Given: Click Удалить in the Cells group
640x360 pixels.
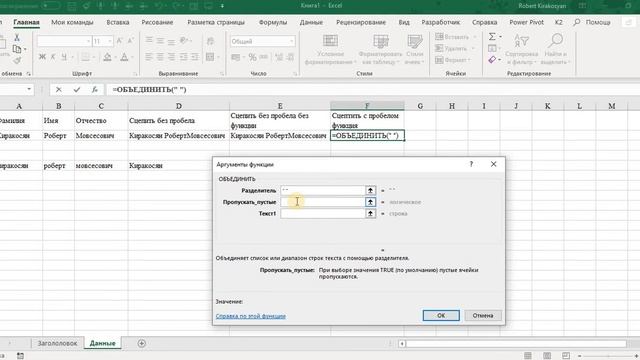Looking at the screenshot, I should coord(455,48).
